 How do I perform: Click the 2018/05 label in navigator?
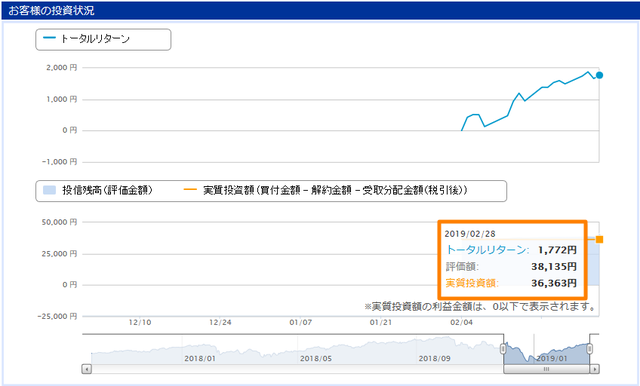316,359
